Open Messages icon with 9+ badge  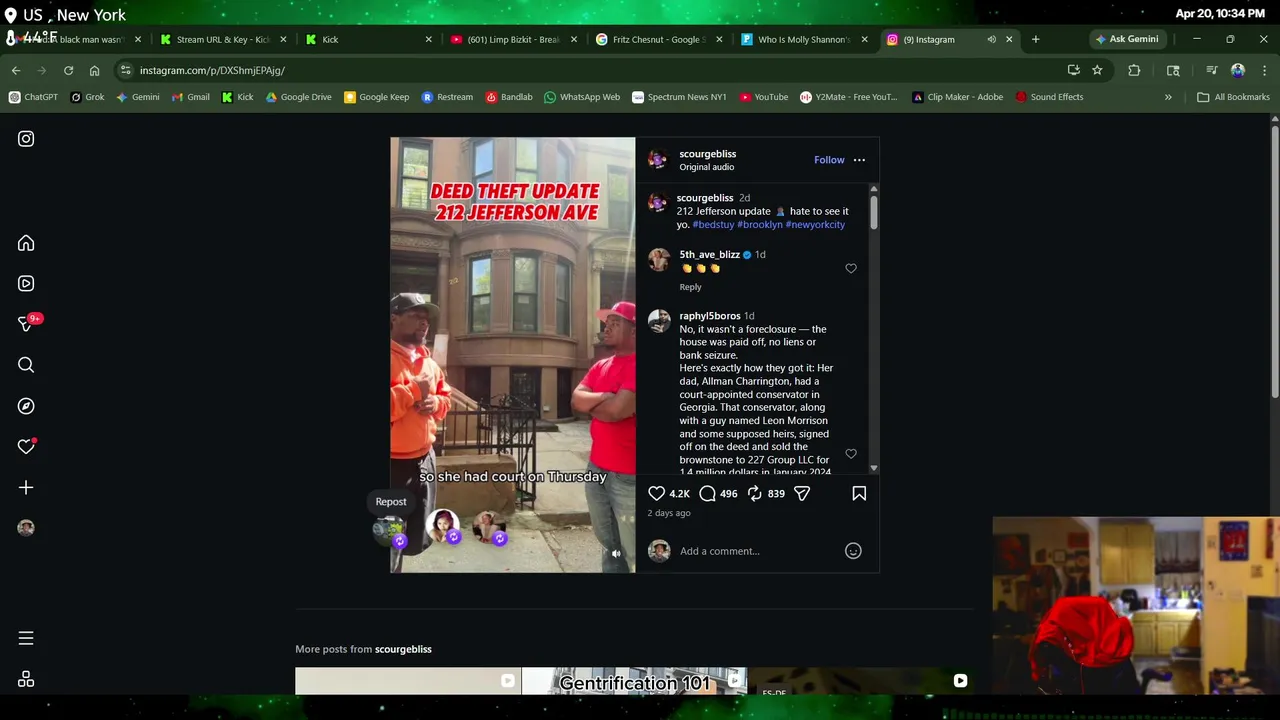coord(28,323)
